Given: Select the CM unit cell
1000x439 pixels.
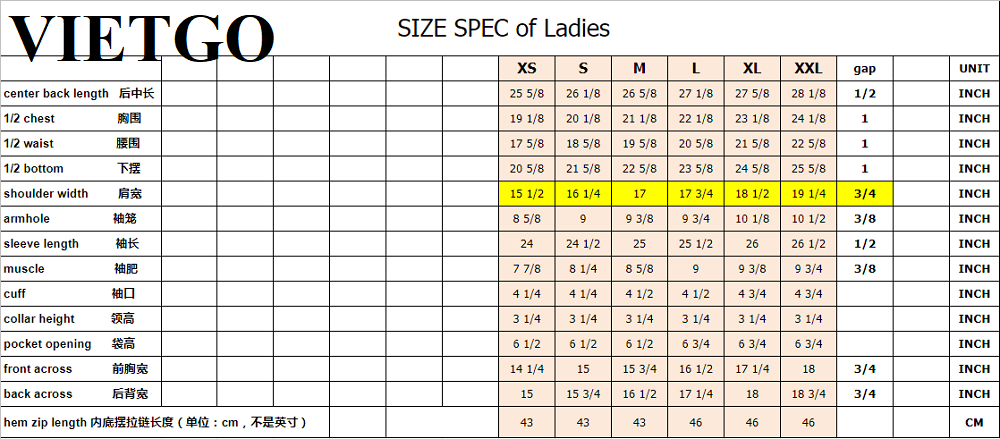Looking at the screenshot, I should pyautogui.click(x=973, y=423).
